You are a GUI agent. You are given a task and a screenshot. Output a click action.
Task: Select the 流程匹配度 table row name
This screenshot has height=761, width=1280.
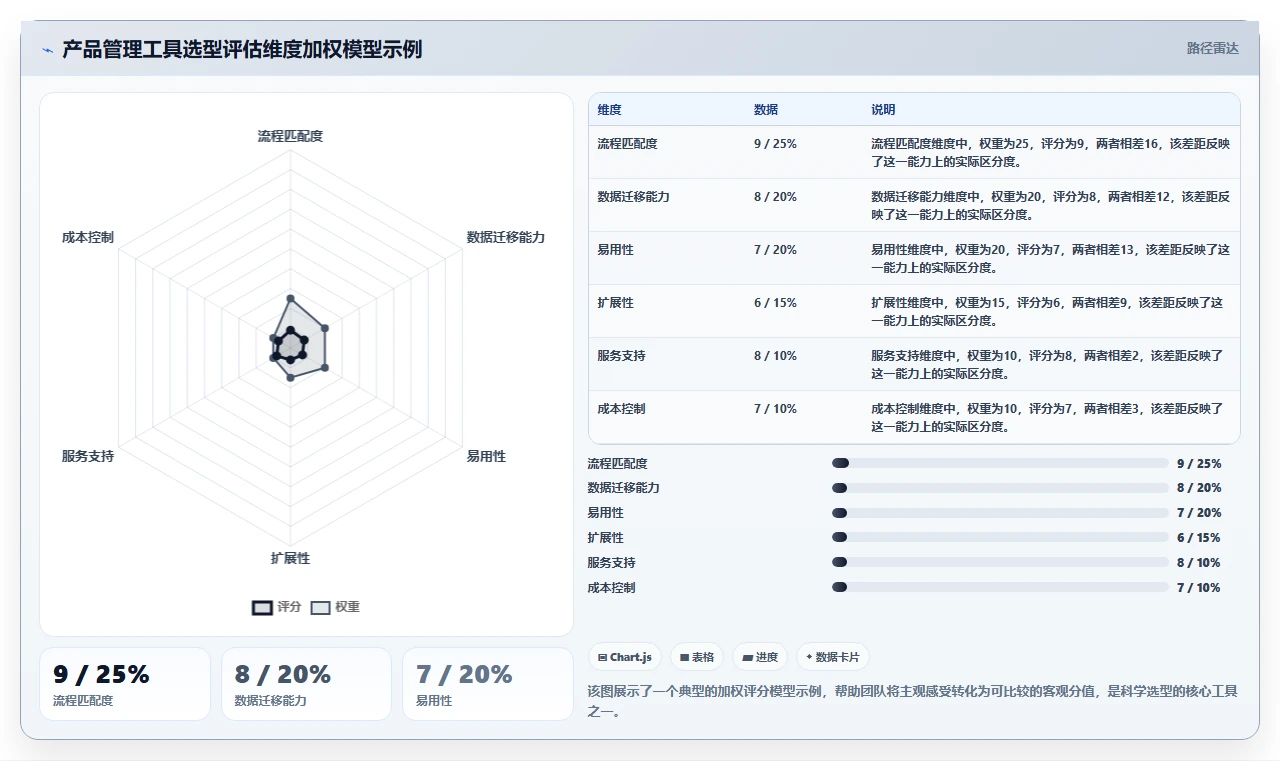tap(627, 144)
